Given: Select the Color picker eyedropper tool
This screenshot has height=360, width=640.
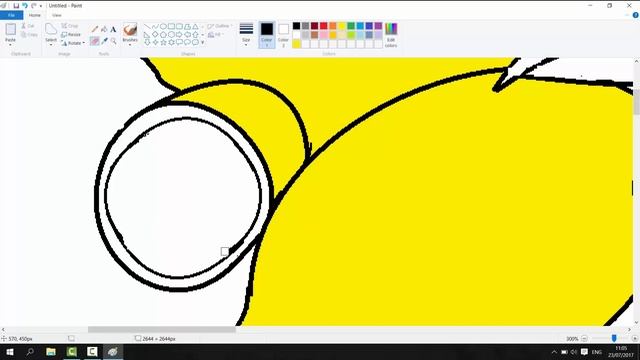Looking at the screenshot, I should click(104, 41).
